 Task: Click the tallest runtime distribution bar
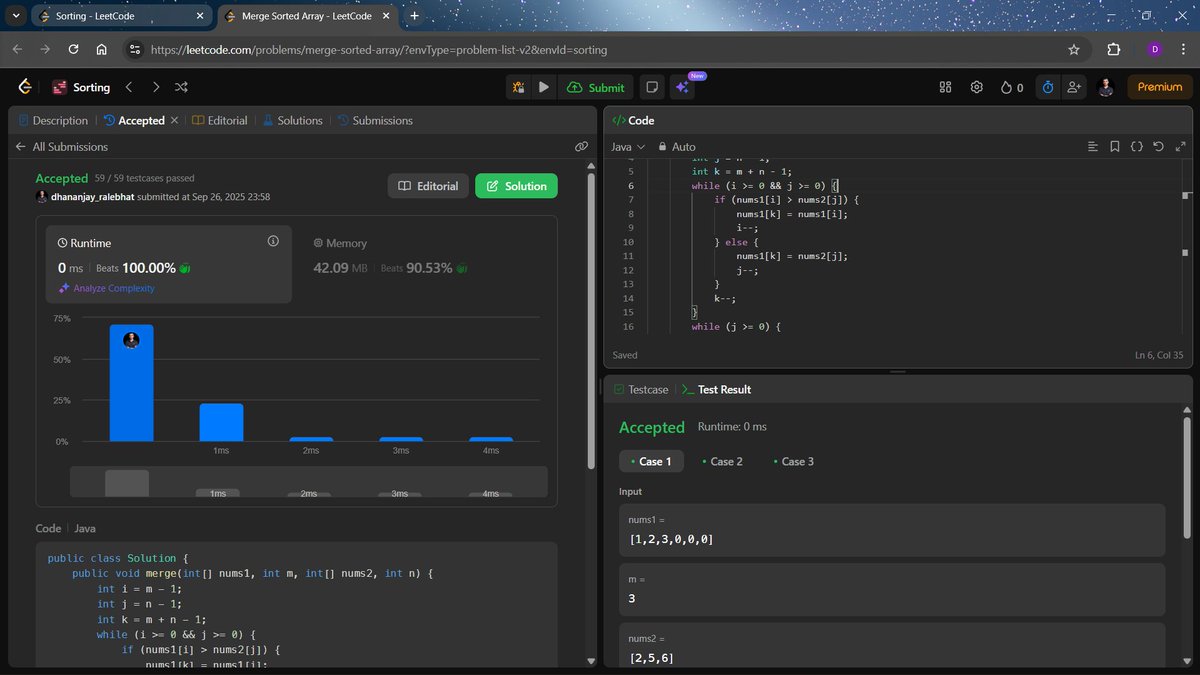(131, 383)
